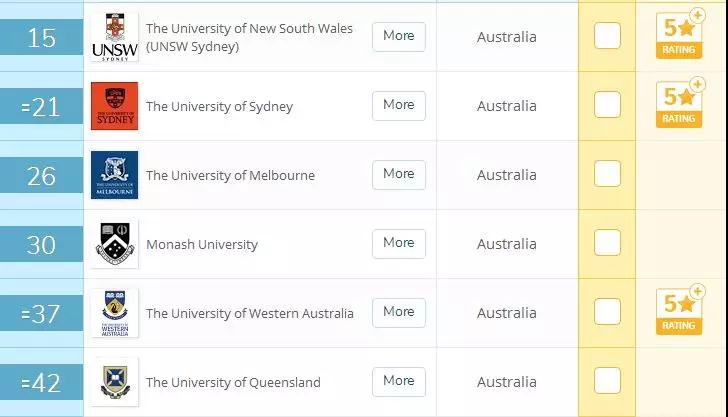The width and height of the screenshot is (728, 417).
Task: Select the Monash University compare checkbox
Action: pyautogui.click(x=607, y=243)
